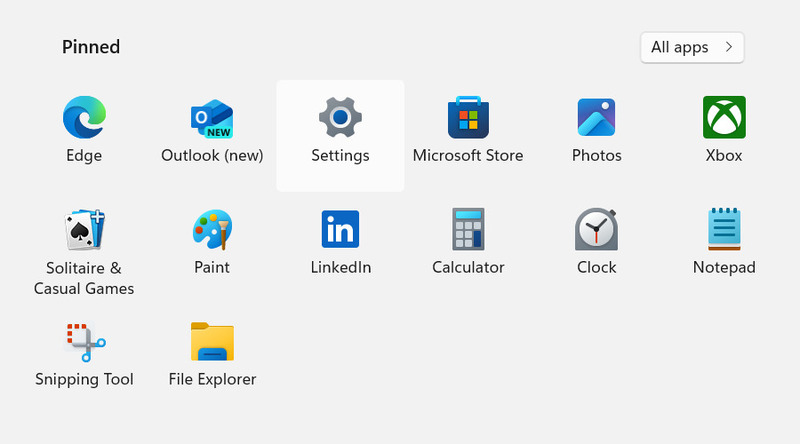The width and height of the screenshot is (800, 444).
Task: Launch the Calculator icon
Action: click(468, 229)
